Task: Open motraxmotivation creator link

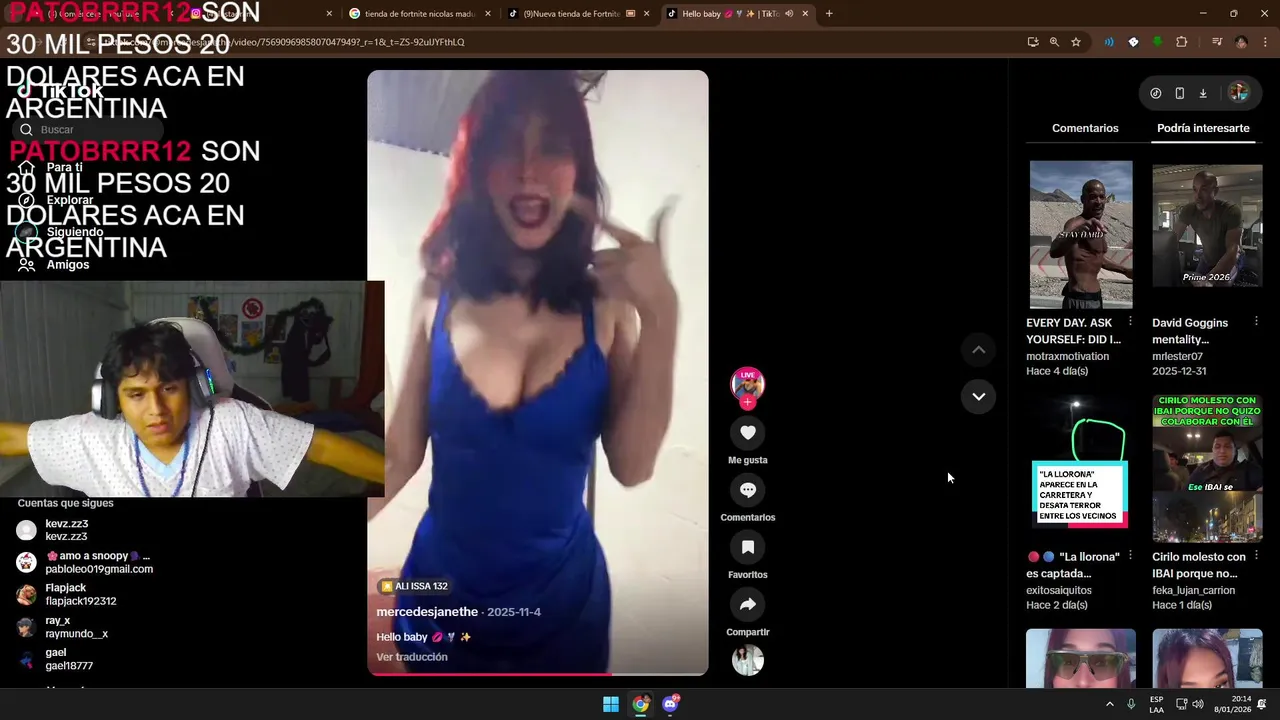Action: coord(1067,356)
